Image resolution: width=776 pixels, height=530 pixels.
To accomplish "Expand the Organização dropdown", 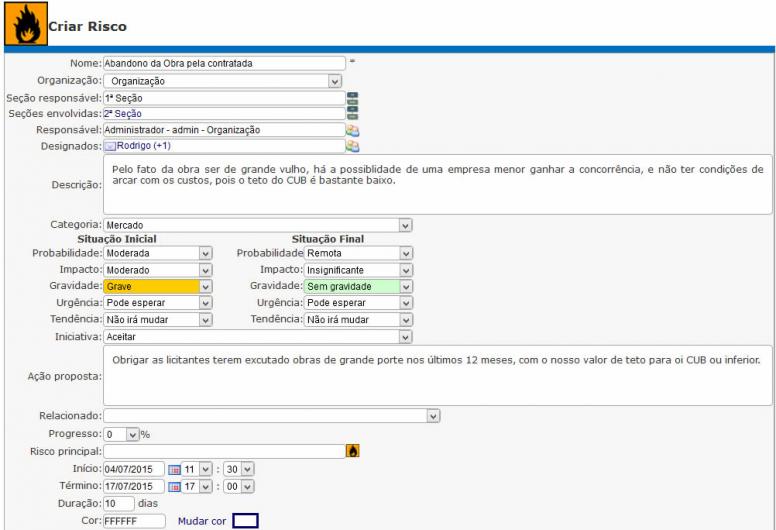I will point(335,81).
